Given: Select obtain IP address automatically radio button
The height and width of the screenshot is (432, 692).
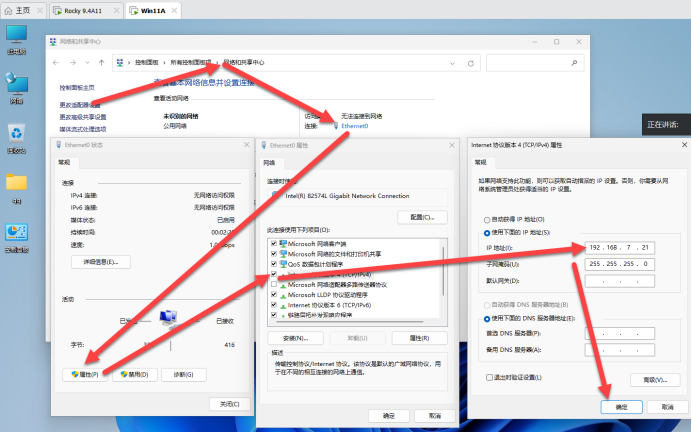Looking at the screenshot, I should coord(486,219).
